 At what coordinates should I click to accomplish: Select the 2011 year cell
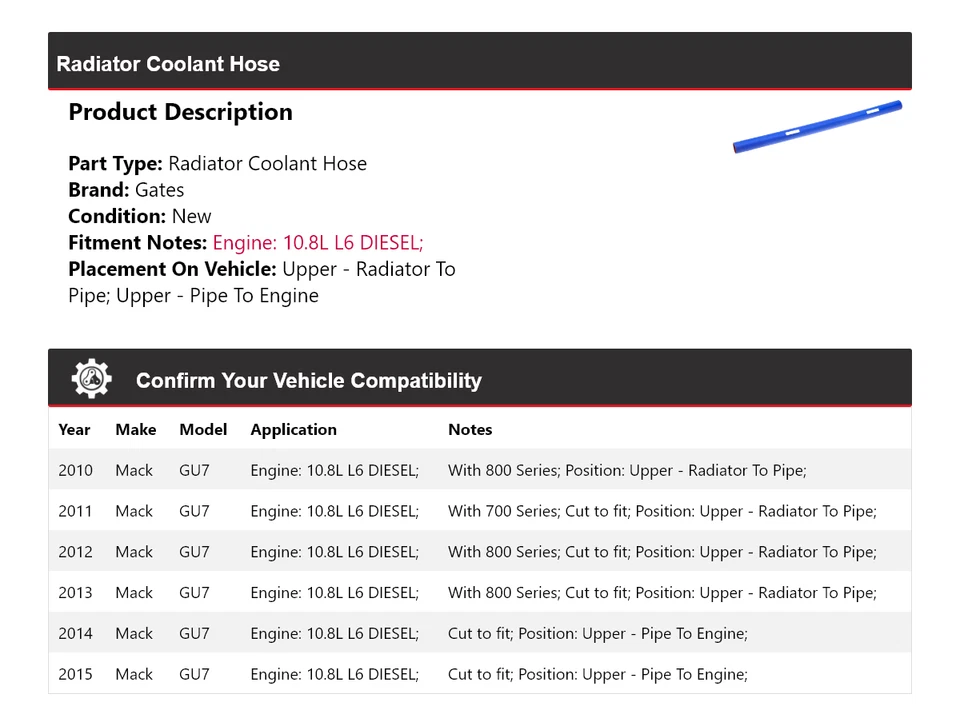coord(75,511)
